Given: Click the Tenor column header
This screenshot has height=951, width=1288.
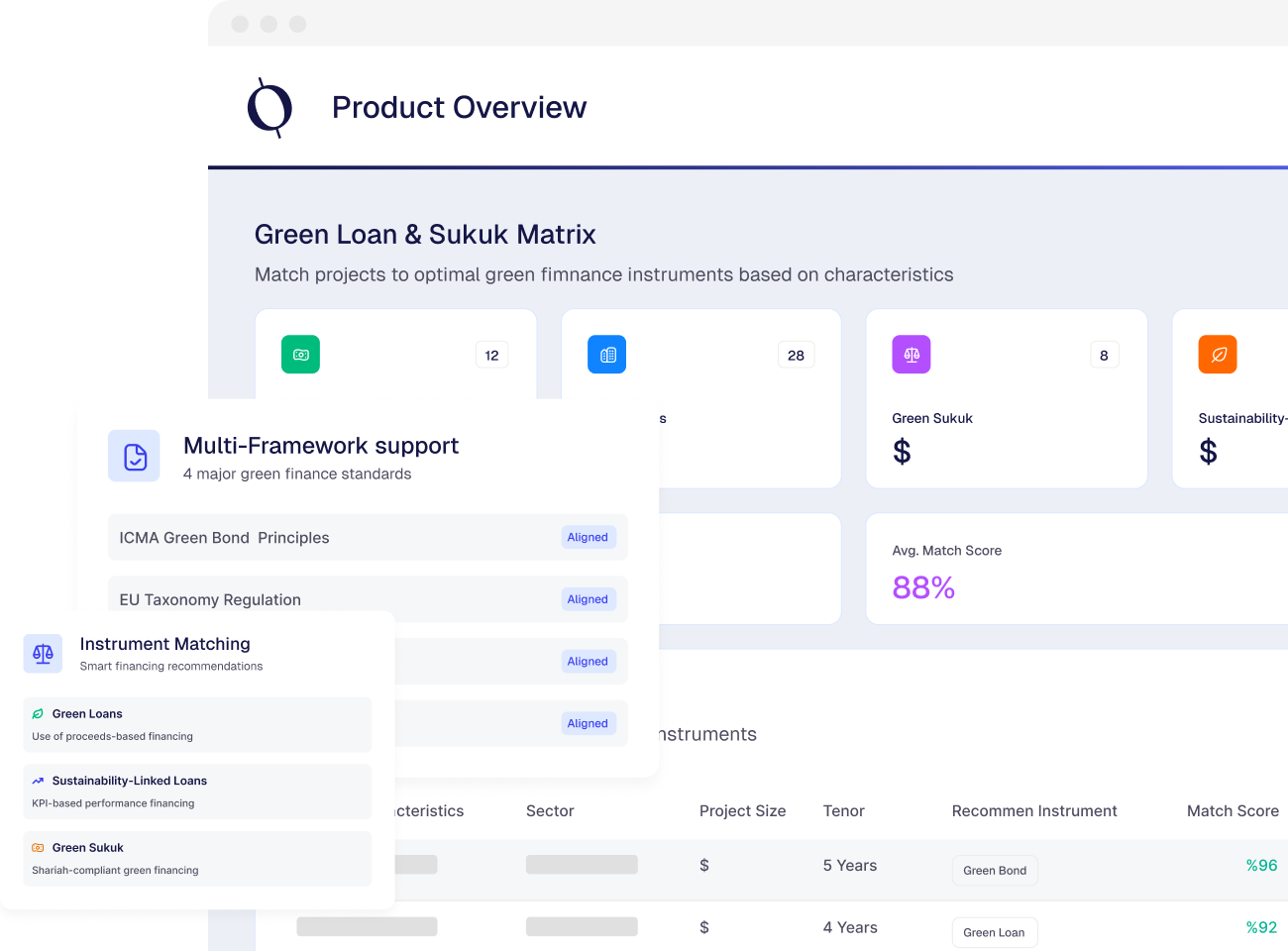Looking at the screenshot, I should click(844, 811).
